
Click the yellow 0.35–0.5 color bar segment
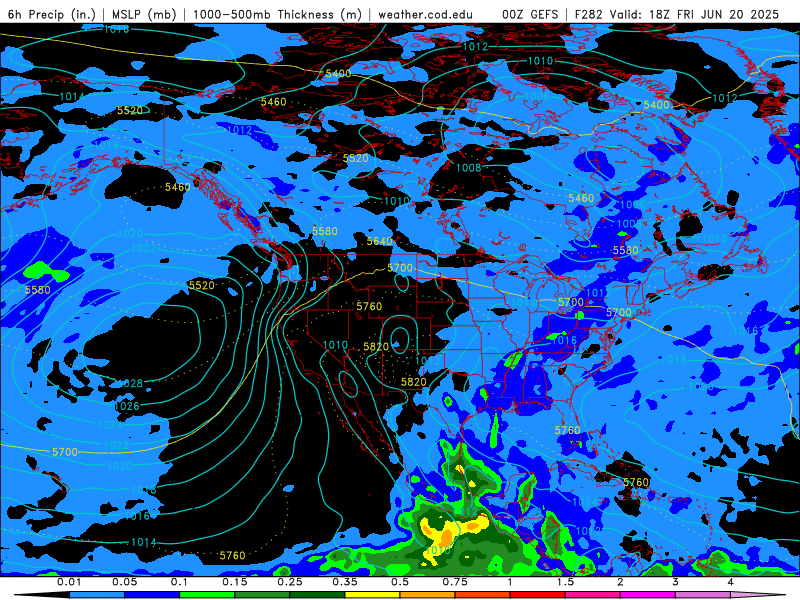[x=372, y=595]
